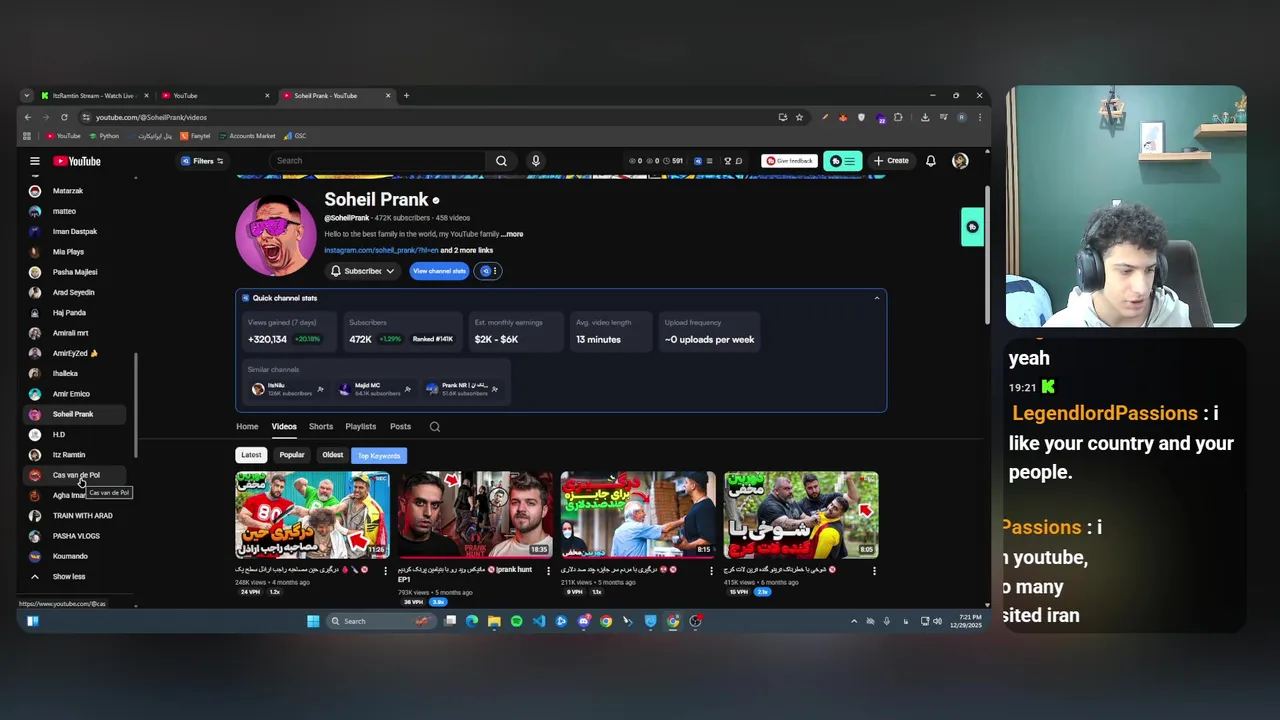The image size is (1280, 720).
Task: Click the View channel stats button
Action: pyautogui.click(x=439, y=271)
